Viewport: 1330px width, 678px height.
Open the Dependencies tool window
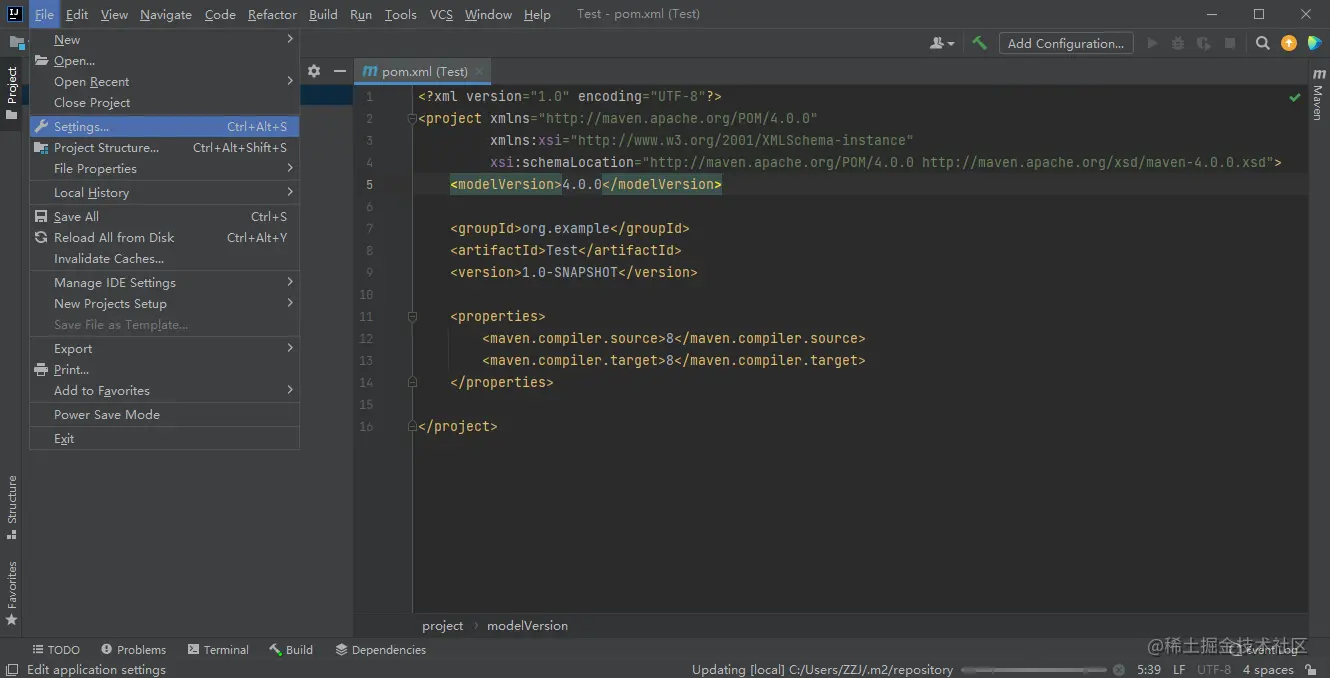(380, 649)
